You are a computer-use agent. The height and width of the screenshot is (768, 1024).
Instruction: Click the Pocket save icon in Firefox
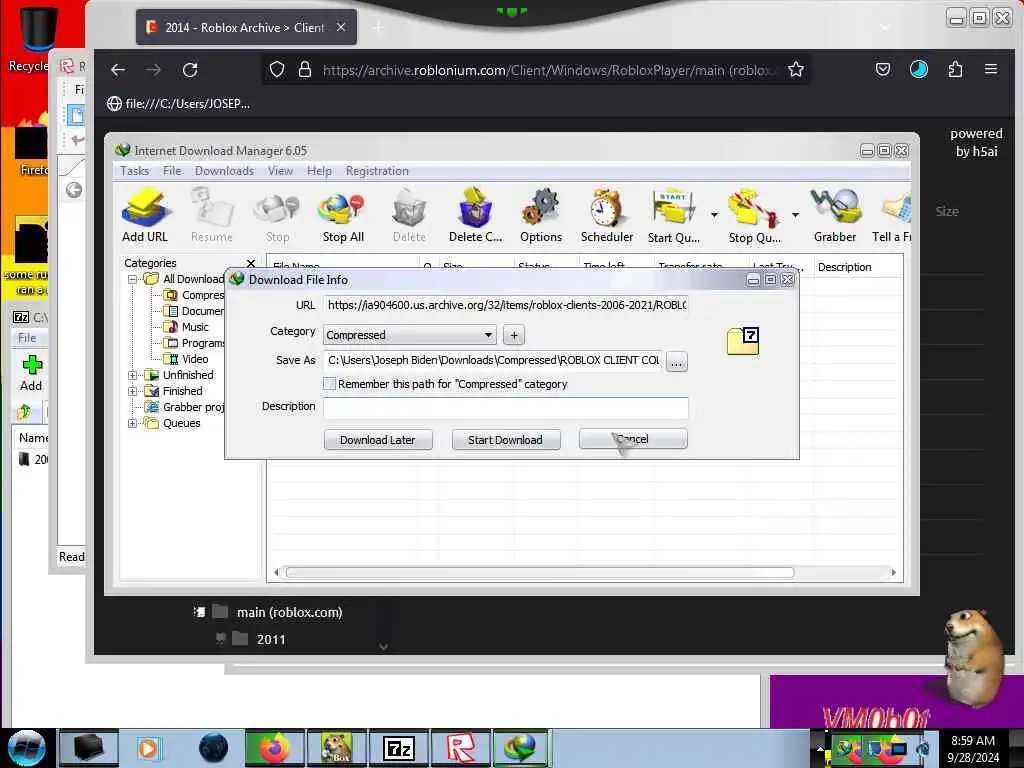tap(883, 69)
